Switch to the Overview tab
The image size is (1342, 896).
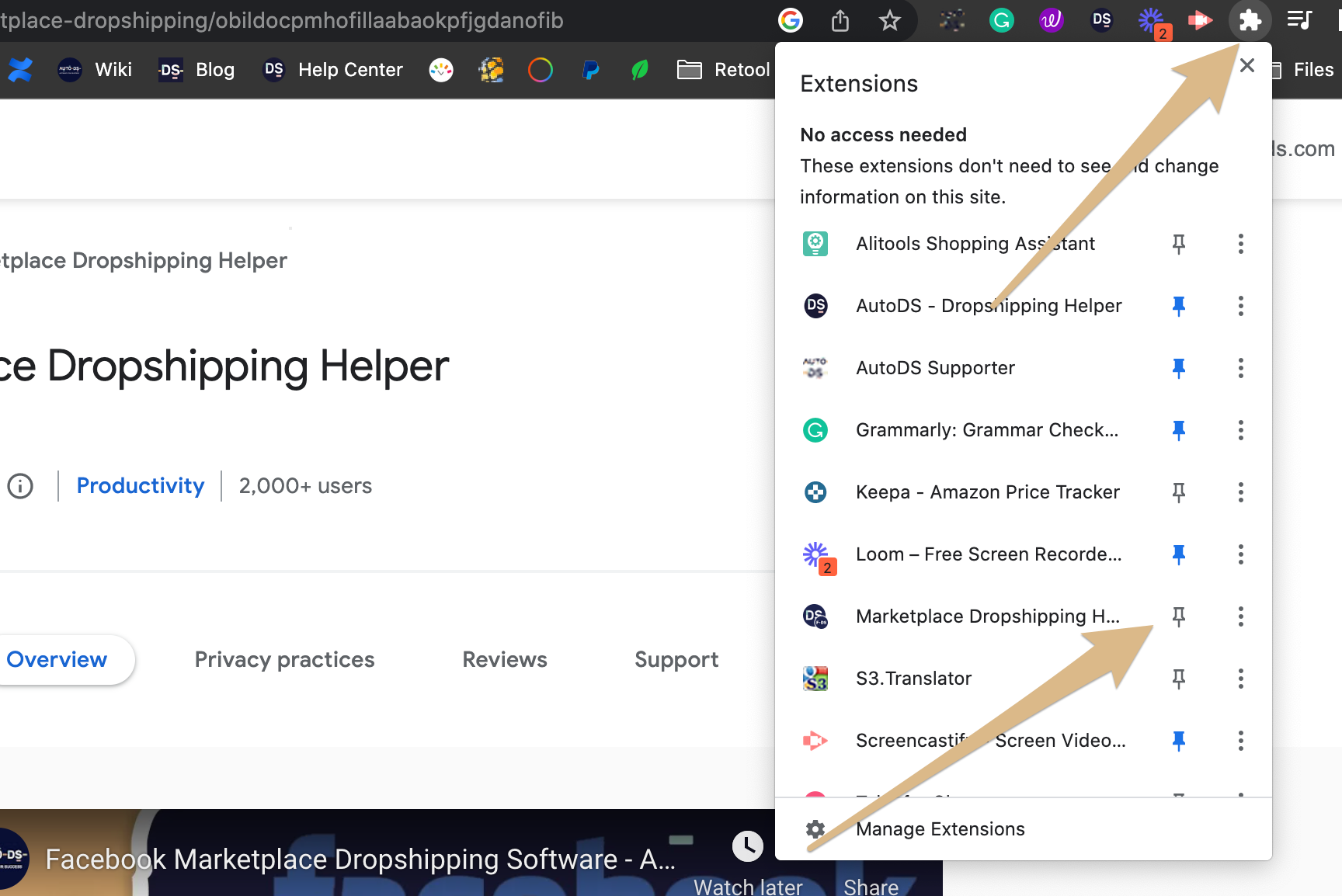pyautogui.click(x=57, y=660)
